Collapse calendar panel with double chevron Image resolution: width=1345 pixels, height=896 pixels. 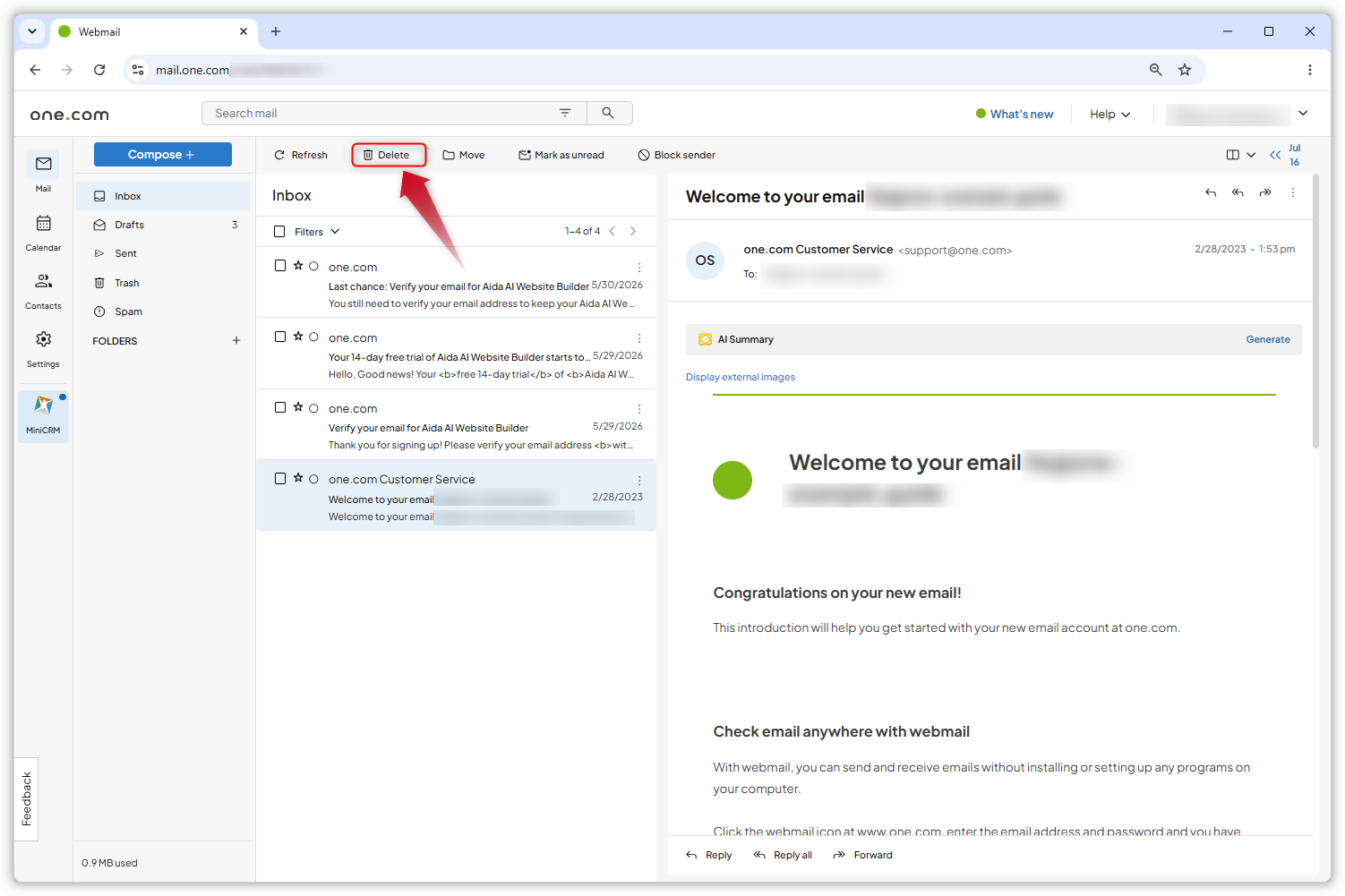coord(1275,155)
